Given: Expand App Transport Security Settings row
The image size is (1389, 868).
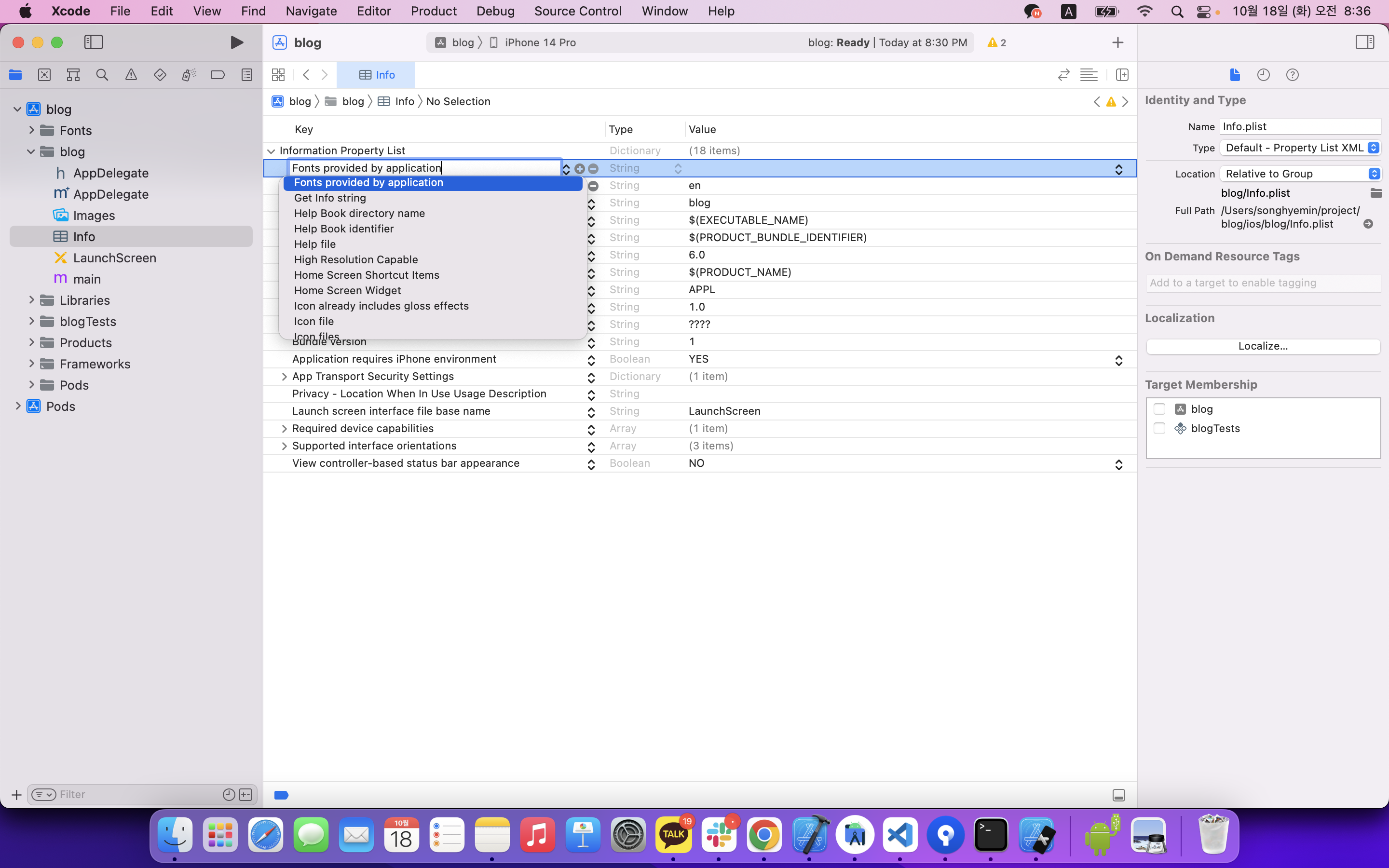Looking at the screenshot, I should click(x=284, y=377).
